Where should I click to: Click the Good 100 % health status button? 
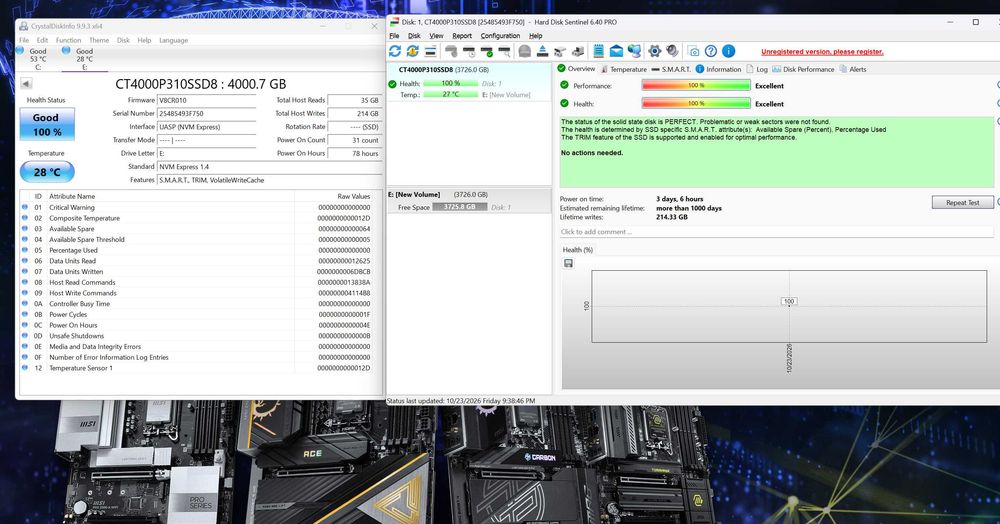[47, 124]
